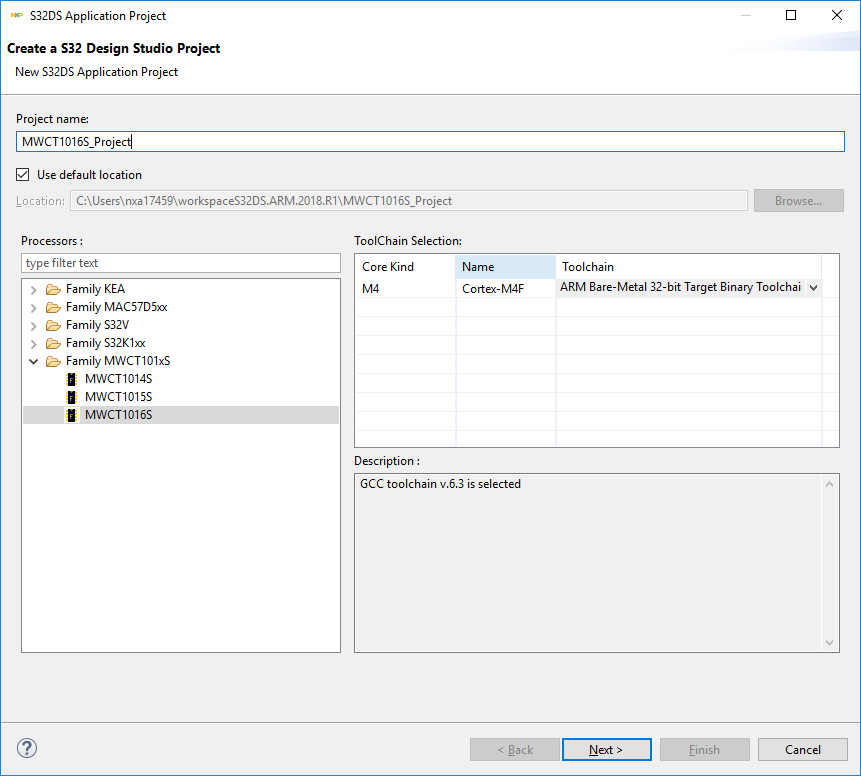Click the disabled Back button
The width and height of the screenshot is (861, 776).
515,750
